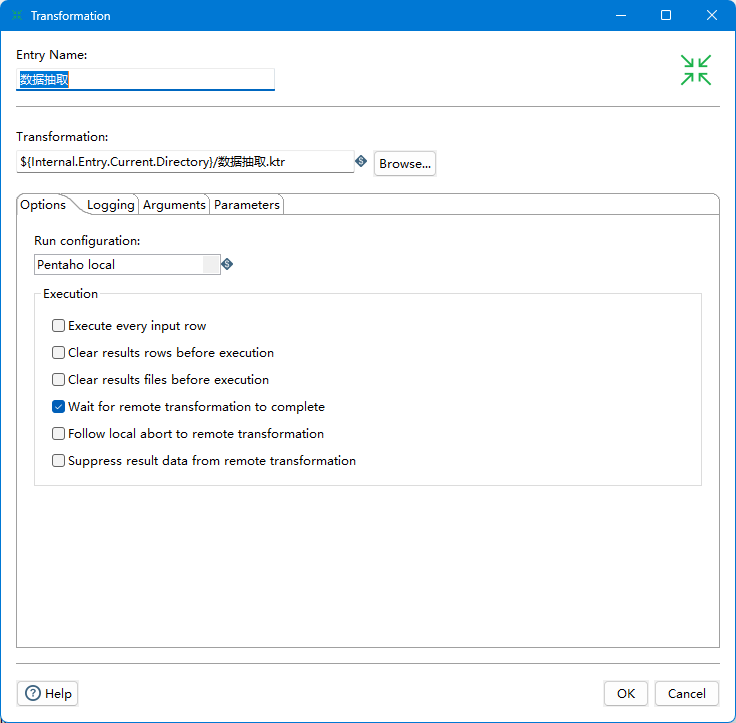This screenshot has height=723, width=736.
Task: Click the green transformation arrows icon
Action: tap(696, 70)
